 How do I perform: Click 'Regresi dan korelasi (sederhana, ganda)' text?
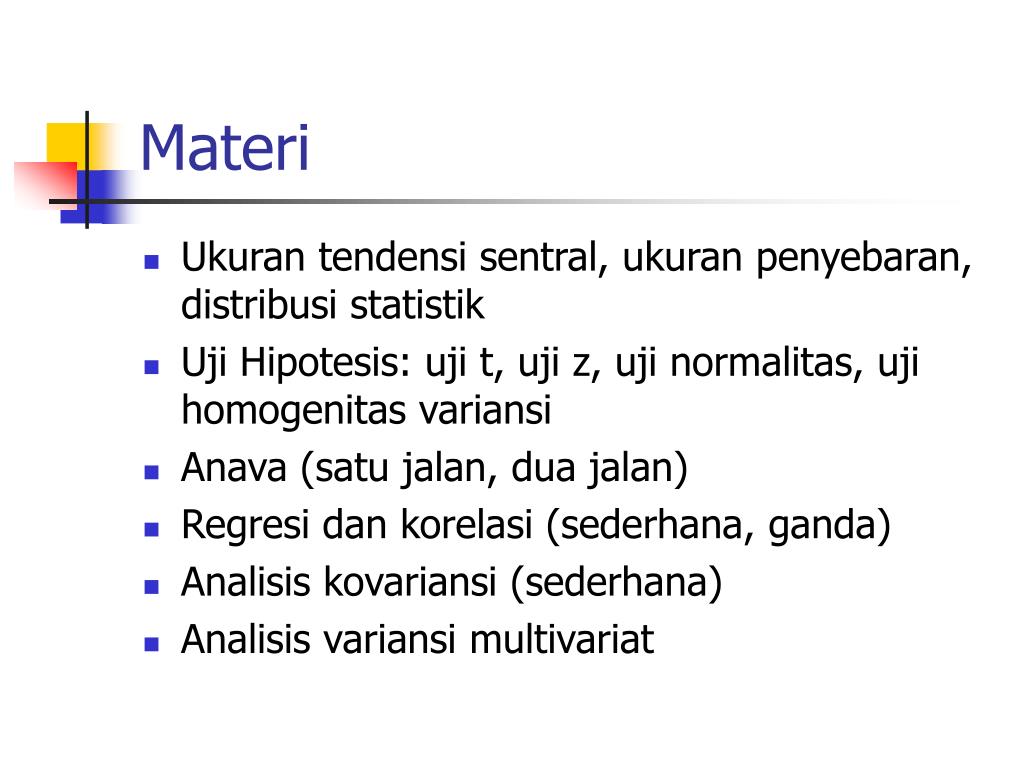pyautogui.click(x=536, y=526)
